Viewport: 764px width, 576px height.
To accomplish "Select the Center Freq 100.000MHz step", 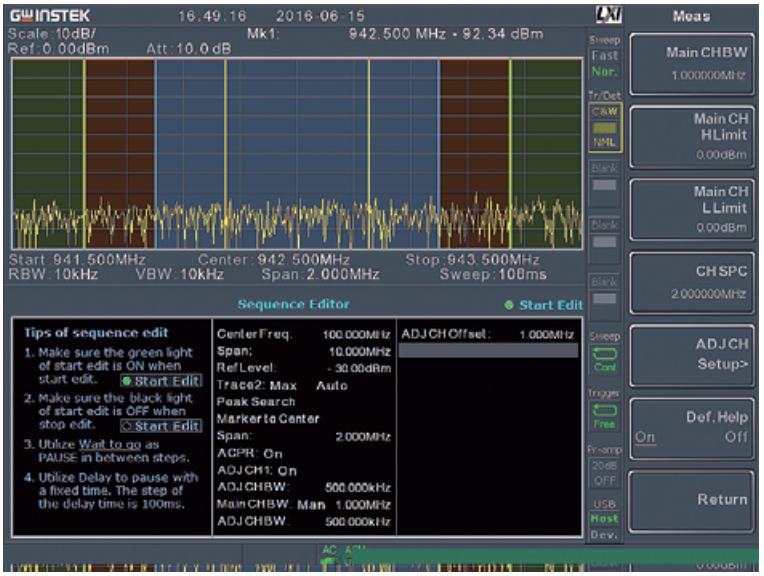I will click(304, 334).
